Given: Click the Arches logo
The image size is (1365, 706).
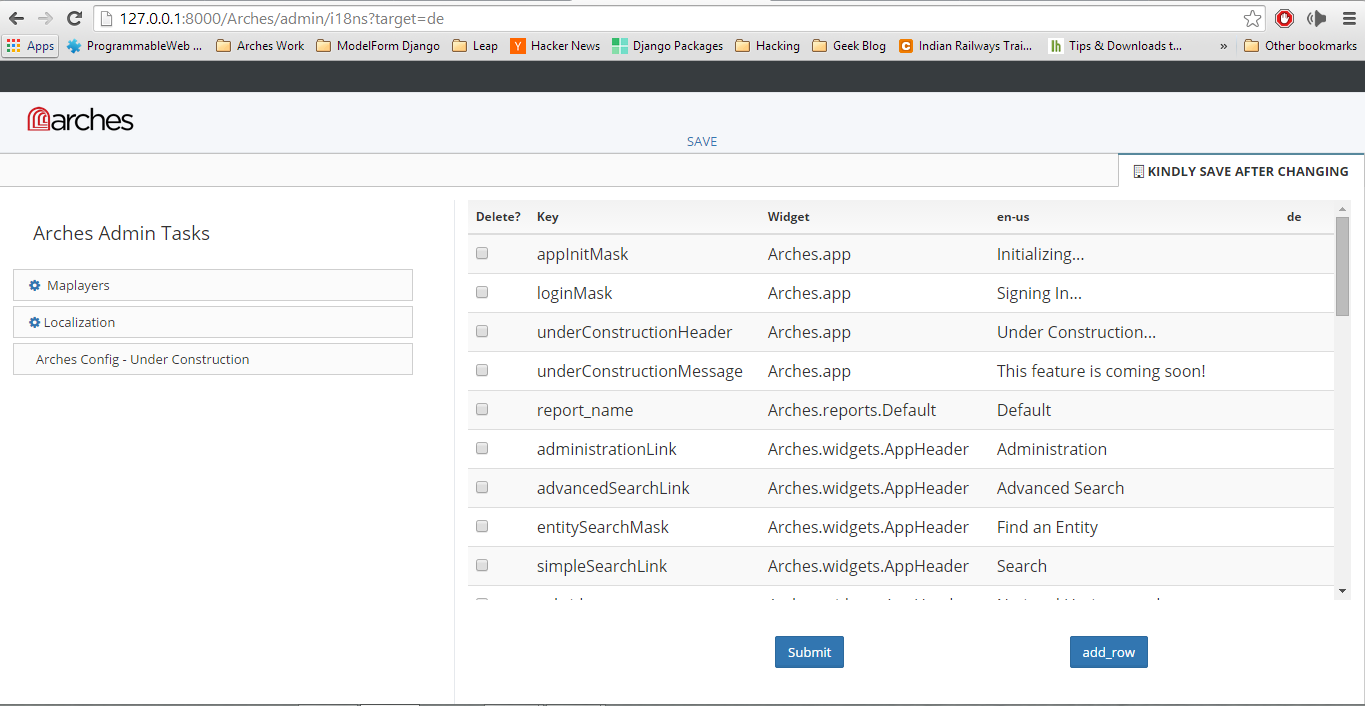Looking at the screenshot, I should pos(81,120).
